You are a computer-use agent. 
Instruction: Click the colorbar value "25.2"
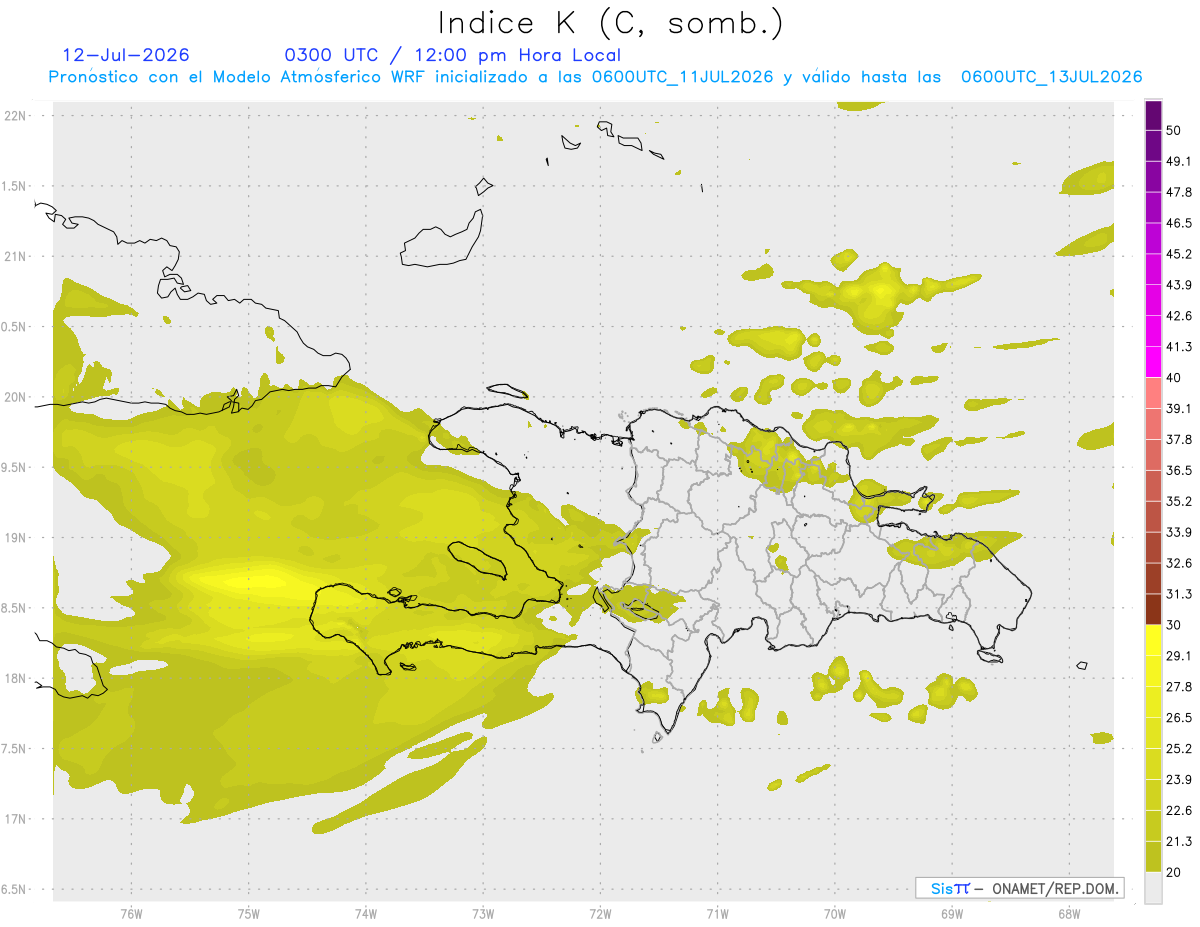tap(1179, 749)
